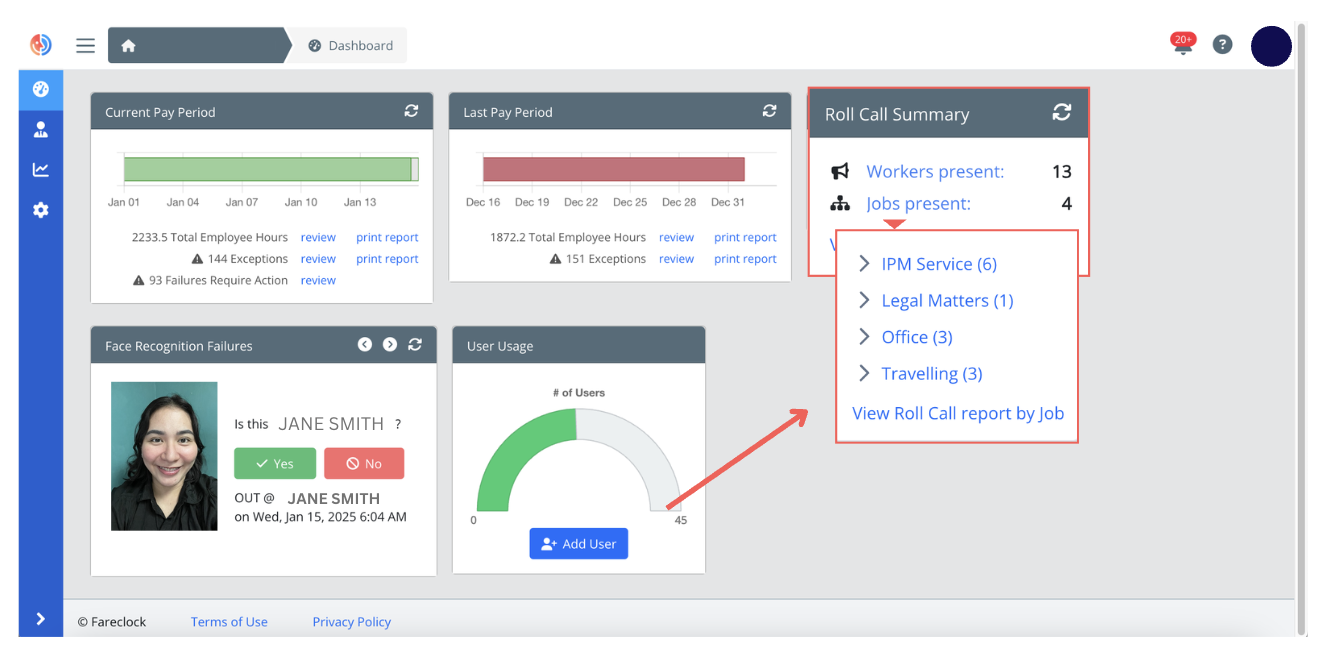Select the Dashboard breadcrumb item

tap(351, 46)
